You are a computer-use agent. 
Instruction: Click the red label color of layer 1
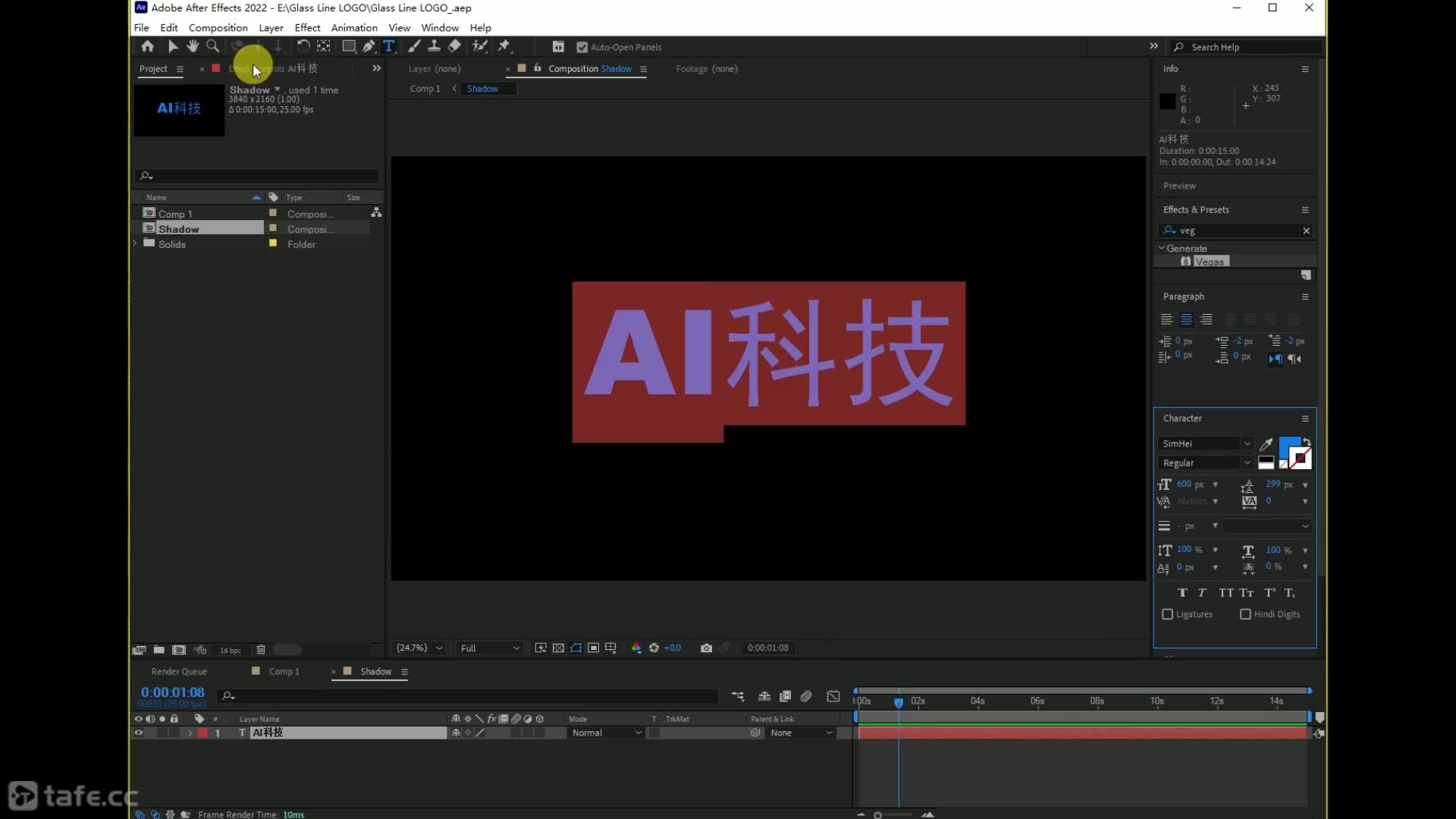[x=202, y=733]
